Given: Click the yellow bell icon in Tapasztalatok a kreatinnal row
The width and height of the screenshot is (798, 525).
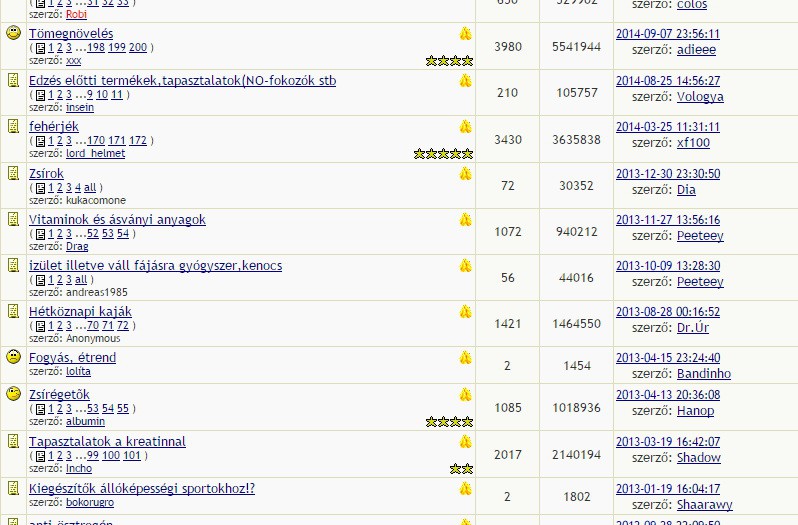Looking at the screenshot, I should [466, 442].
